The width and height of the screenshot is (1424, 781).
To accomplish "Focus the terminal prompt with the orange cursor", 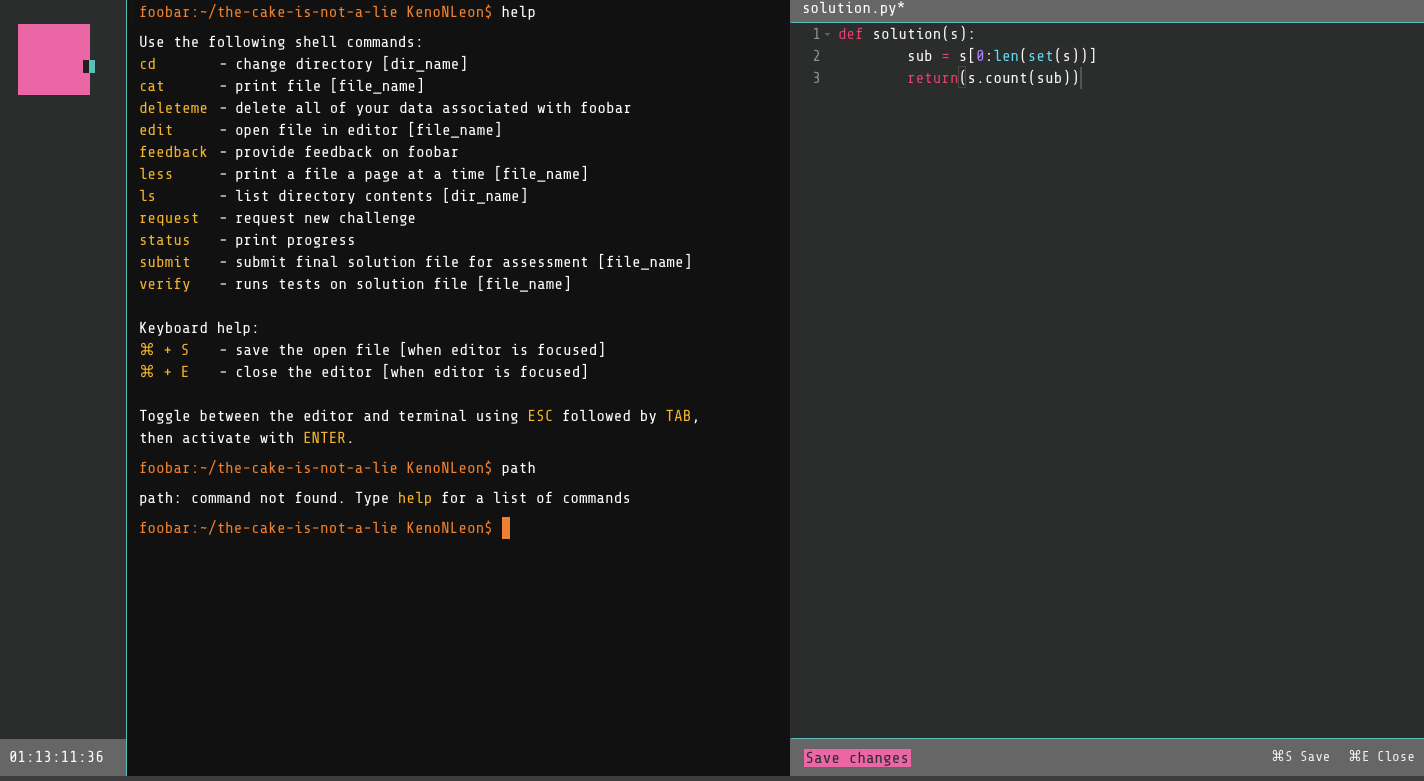I will point(505,528).
